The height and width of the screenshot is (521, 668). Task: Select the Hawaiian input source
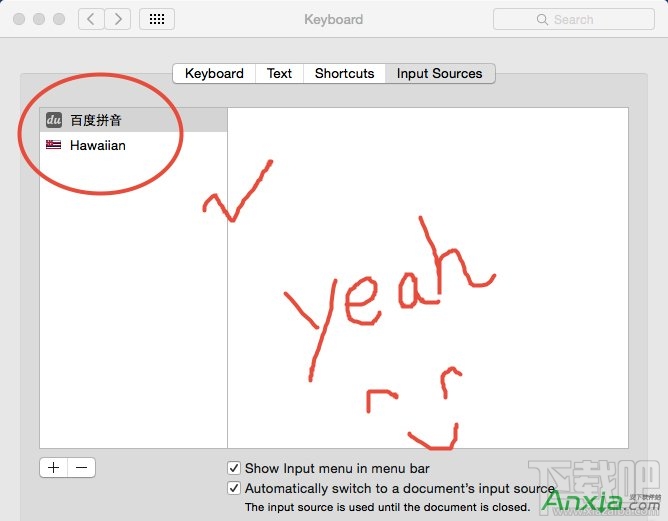[x=133, y=145]
